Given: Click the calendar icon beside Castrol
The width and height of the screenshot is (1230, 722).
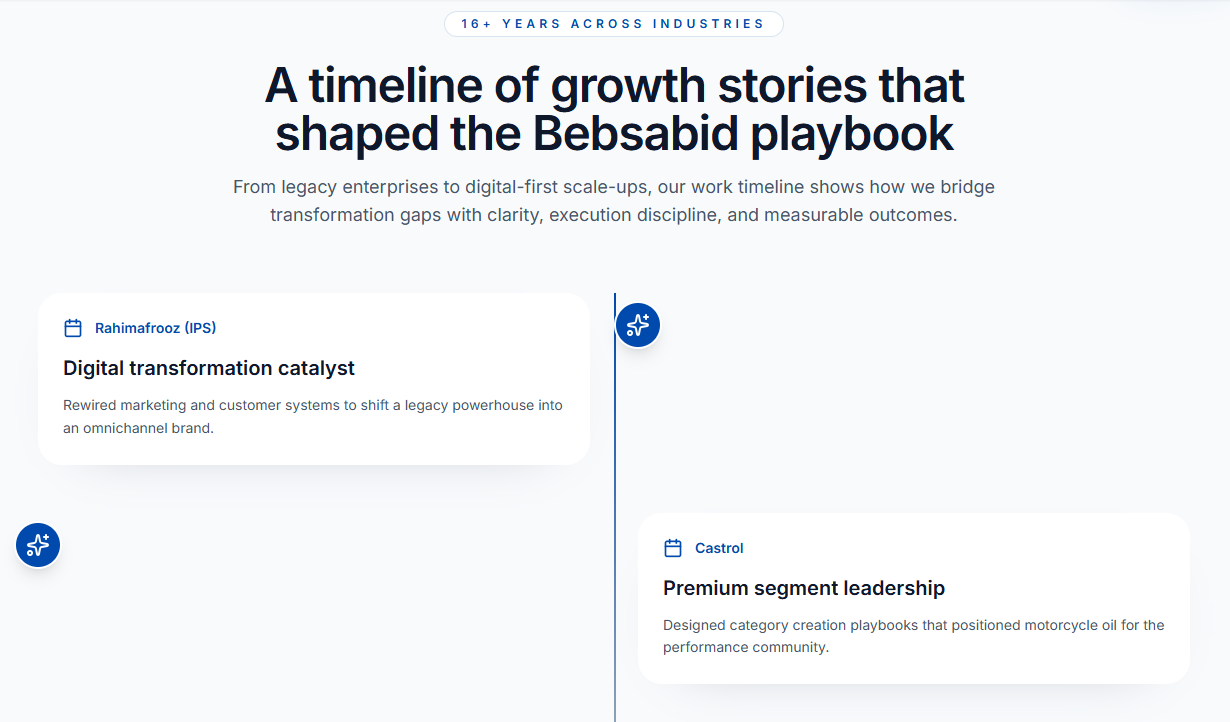Looking at the screenshot, I should [673, 548].
